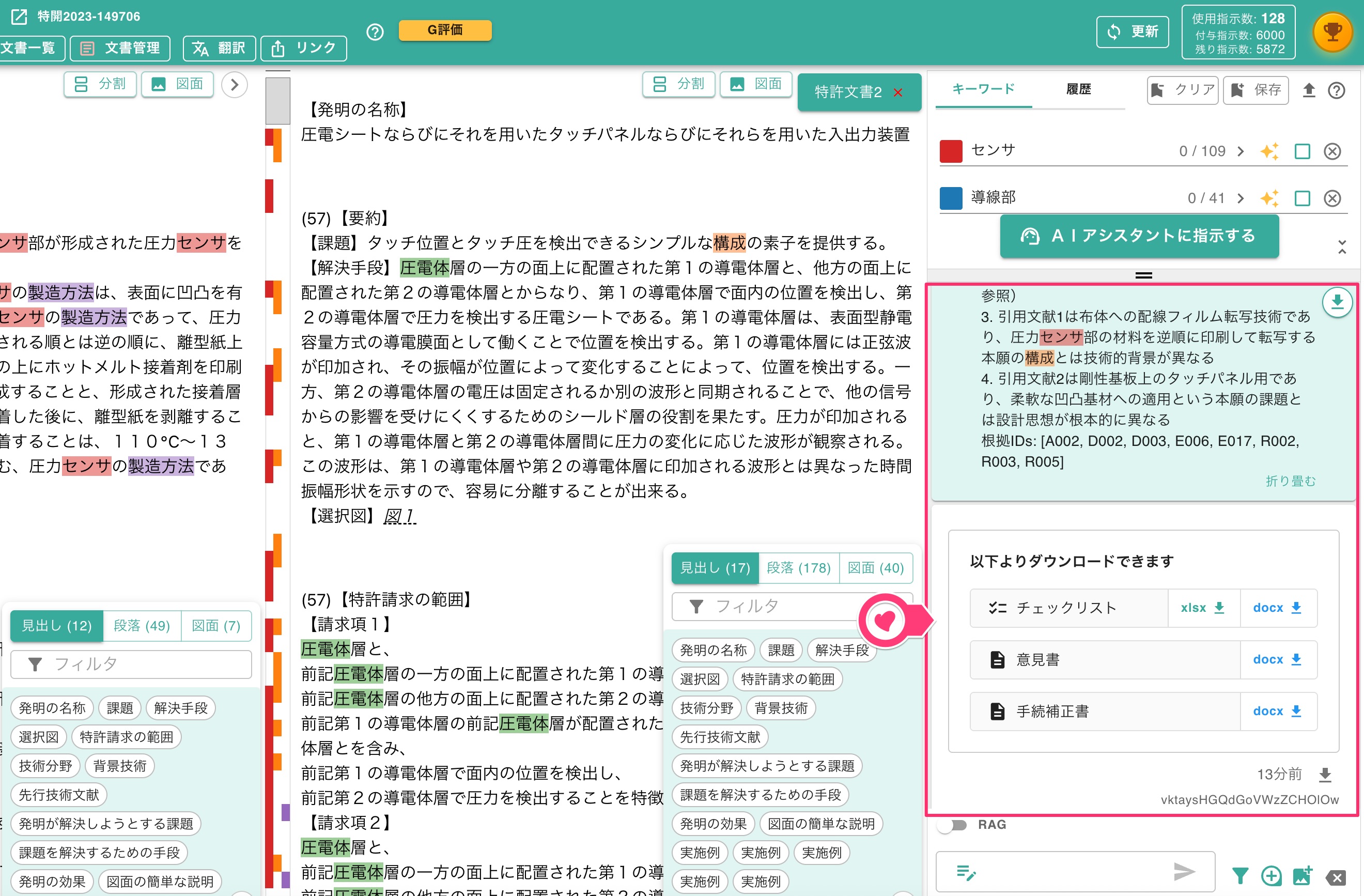Click 保存 button in keyword panel
The width and height of the screenshot is (1364, 896).
click(x=1256, y=90)
